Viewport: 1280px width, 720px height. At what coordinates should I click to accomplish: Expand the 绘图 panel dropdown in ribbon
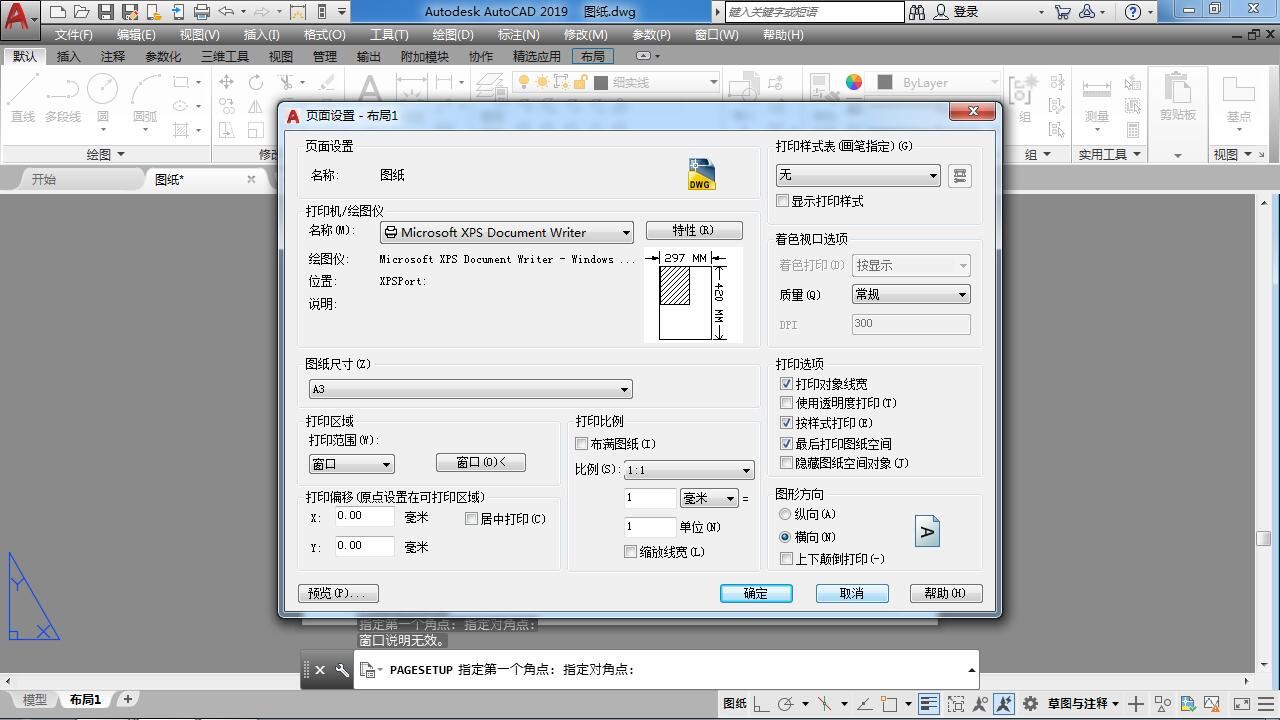106,154
